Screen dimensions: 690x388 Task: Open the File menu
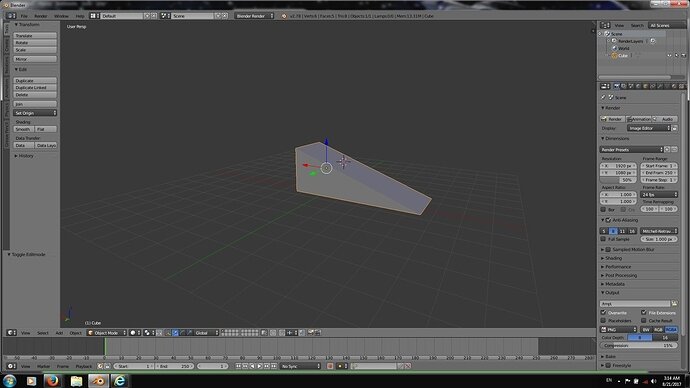coord(24,16)
